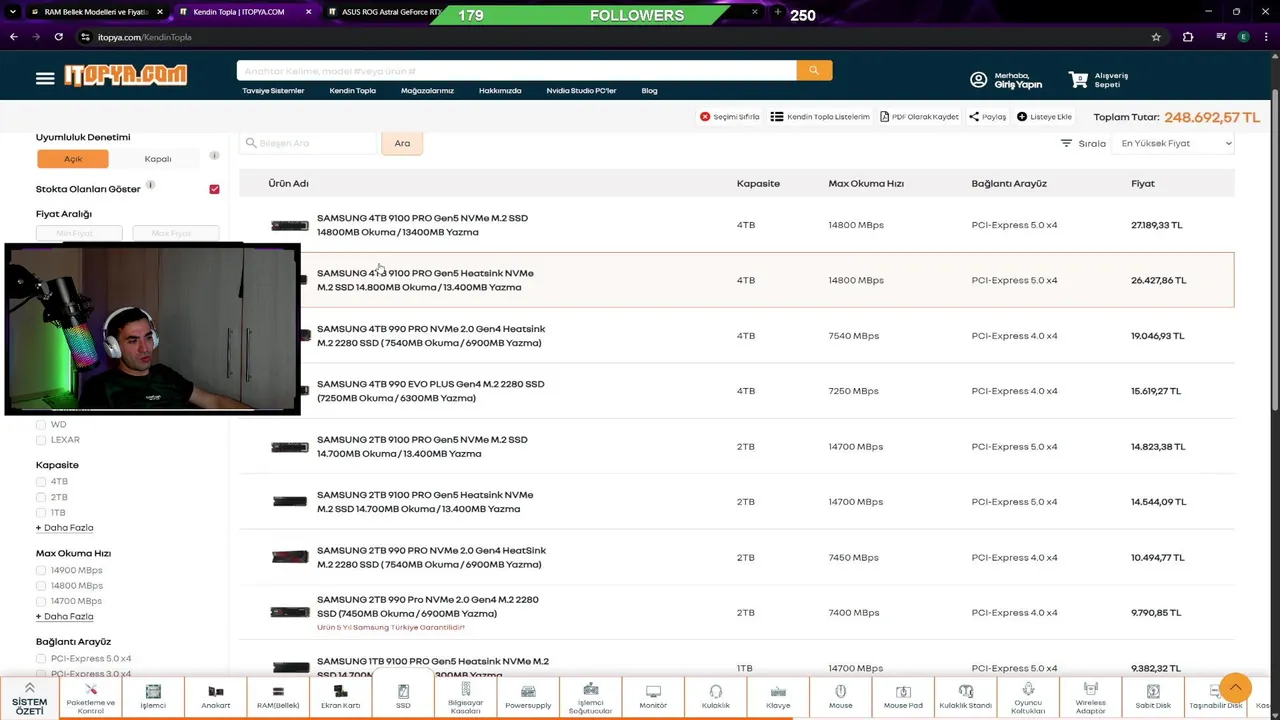The width and height of the screenshot is (1280, 720).
Task: Select the RAM(Bellek) component category
Action: pyautogui.click(x=278, y=698)
